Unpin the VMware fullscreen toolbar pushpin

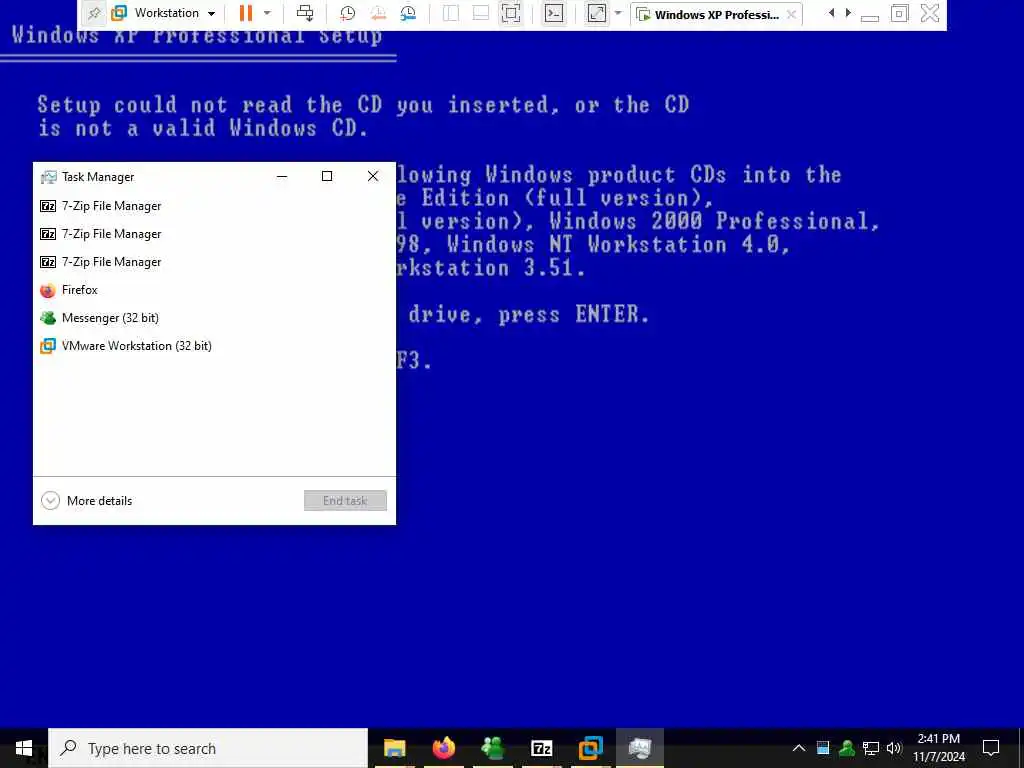[x=94, y=13]
